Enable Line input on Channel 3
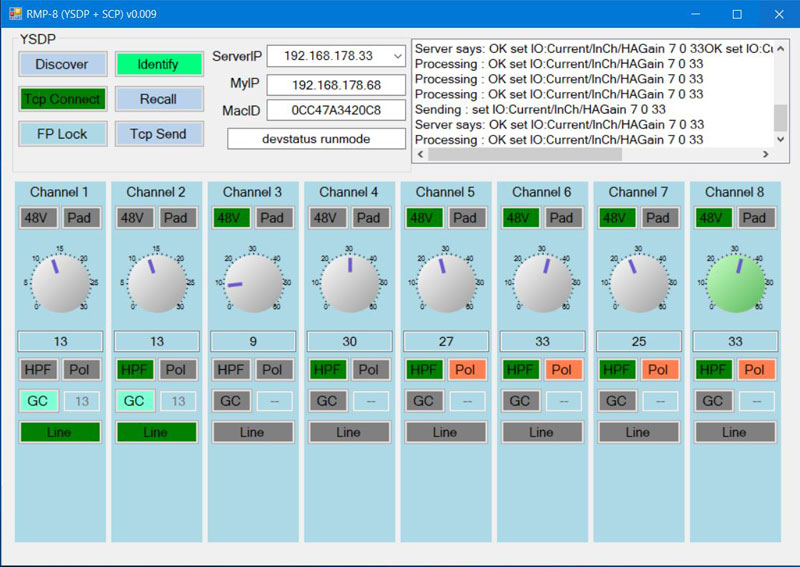 tap(253, 433)
